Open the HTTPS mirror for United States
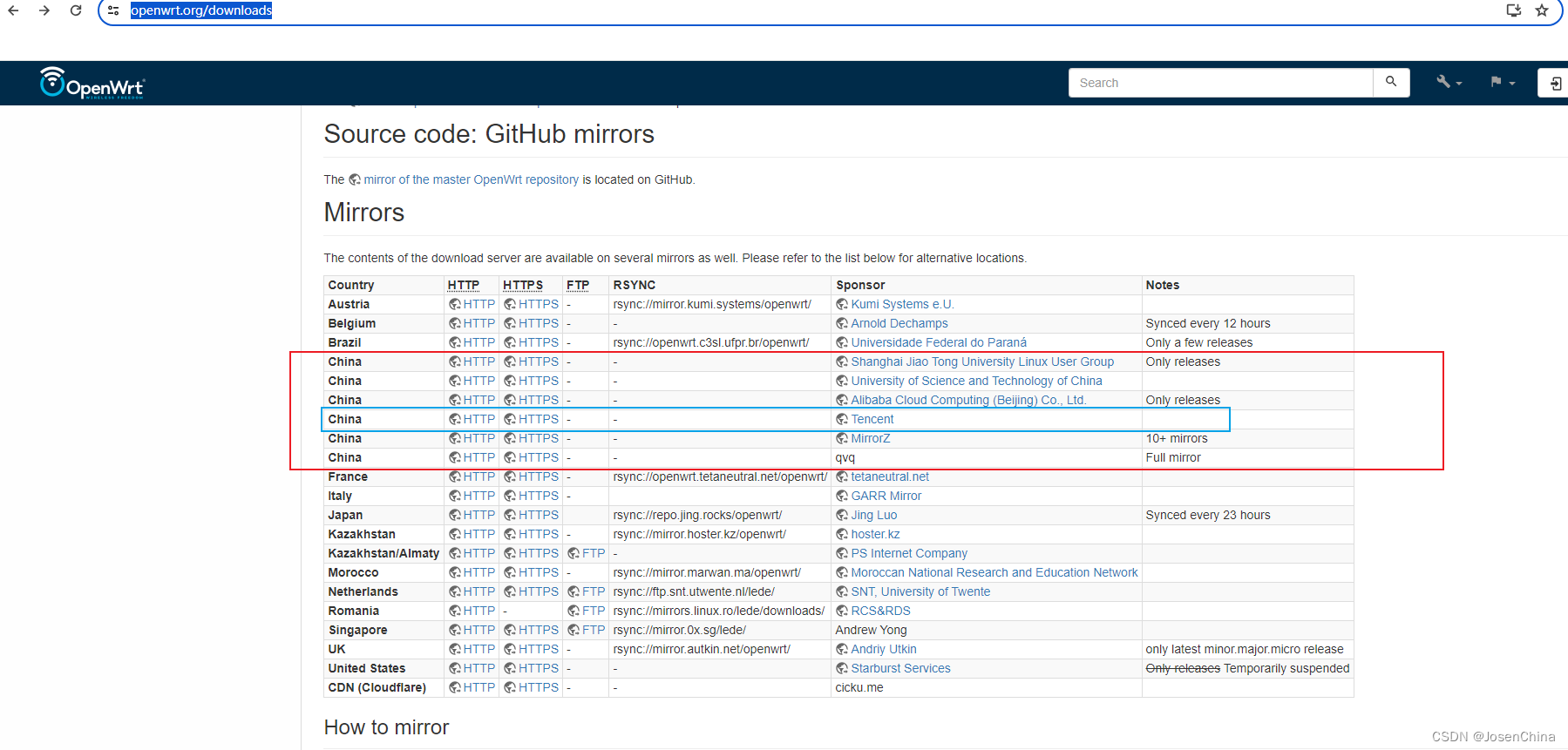 pos(538,668)
